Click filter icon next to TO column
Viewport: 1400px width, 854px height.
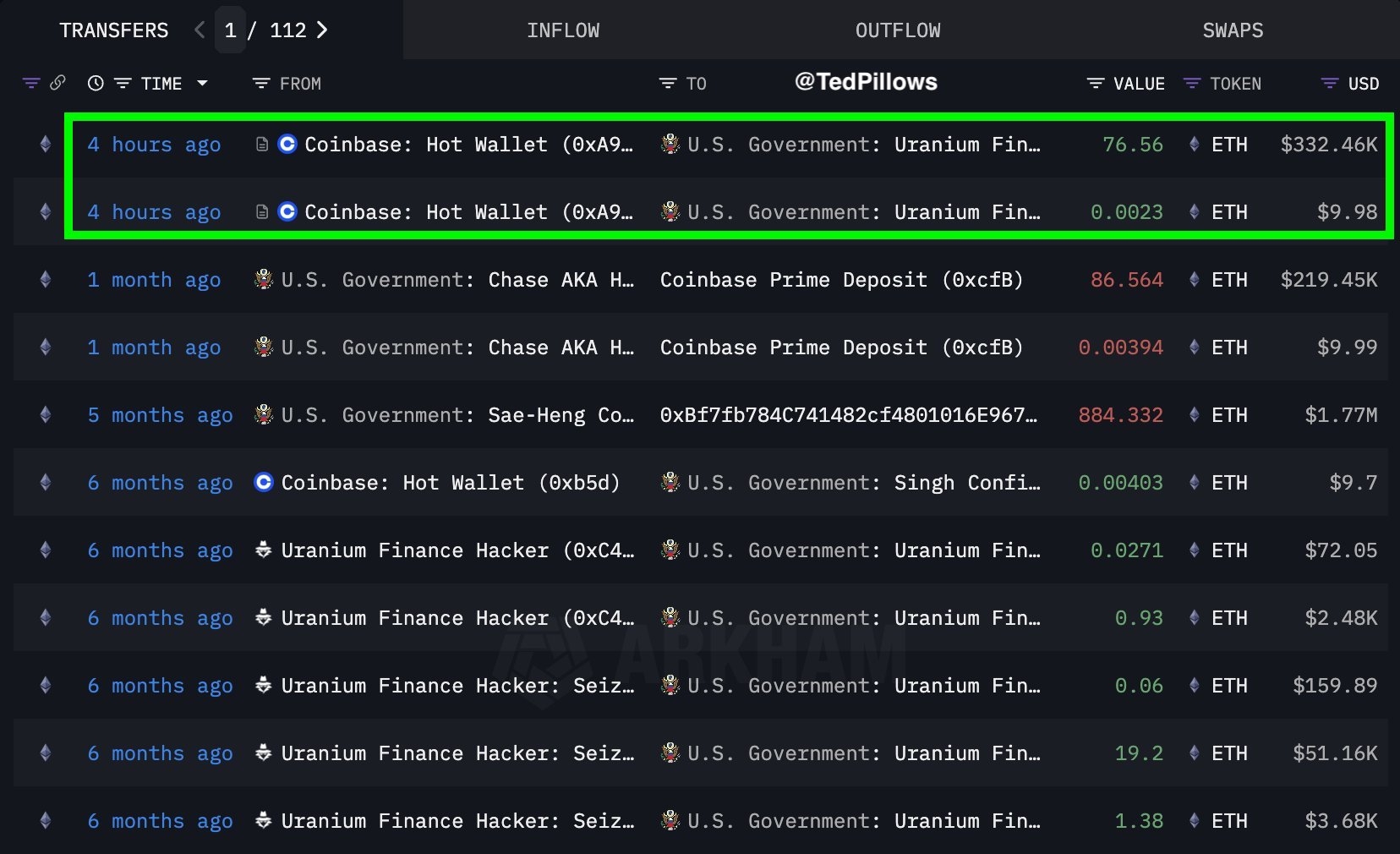[668, 83]
